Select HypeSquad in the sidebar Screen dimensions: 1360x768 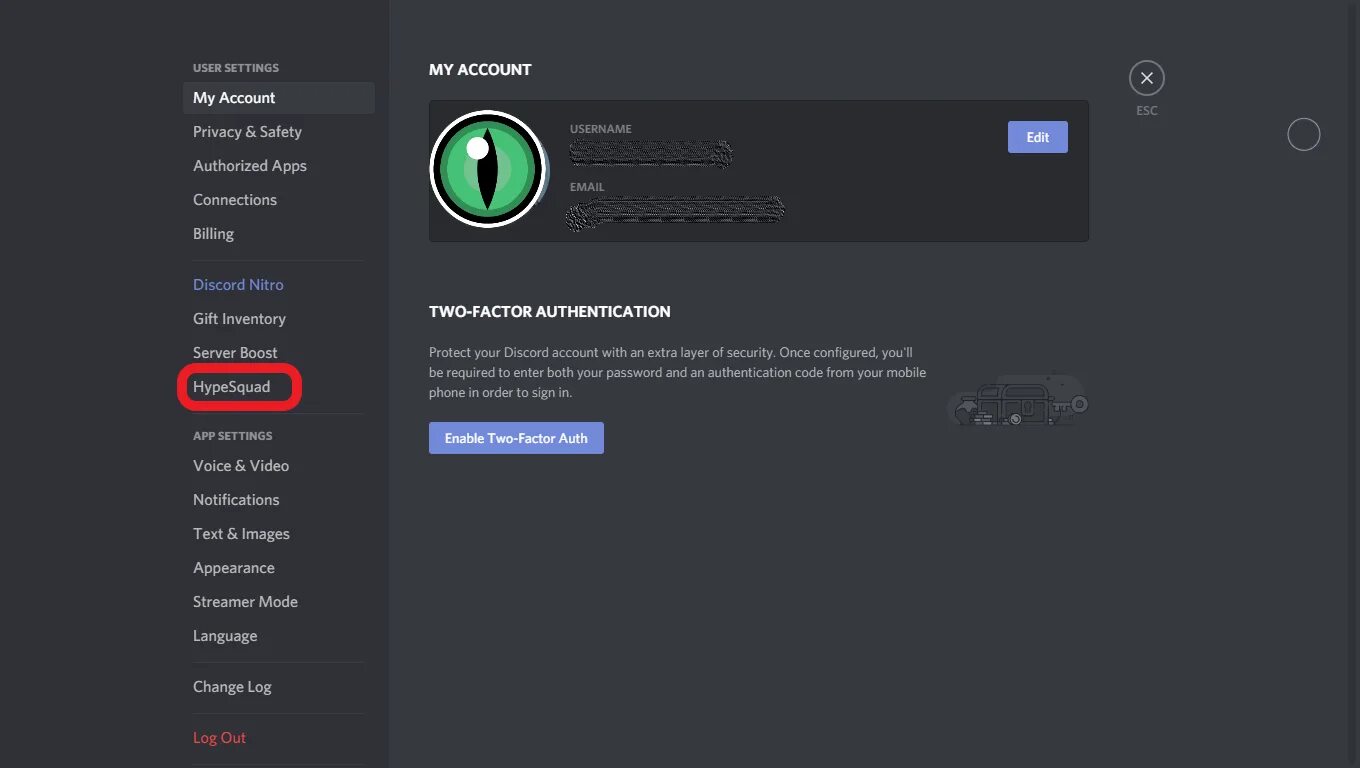[x=232, y=387]
